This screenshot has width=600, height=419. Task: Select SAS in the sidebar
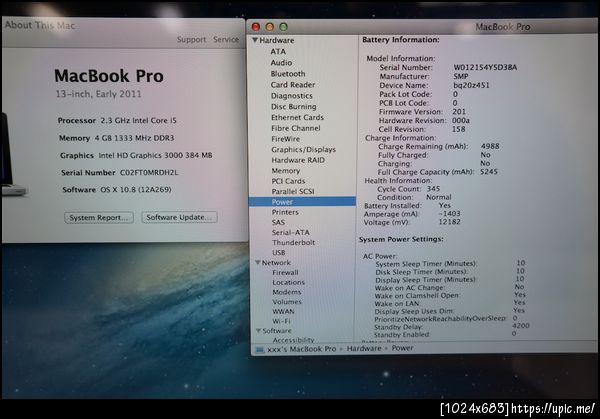point(278,222)
